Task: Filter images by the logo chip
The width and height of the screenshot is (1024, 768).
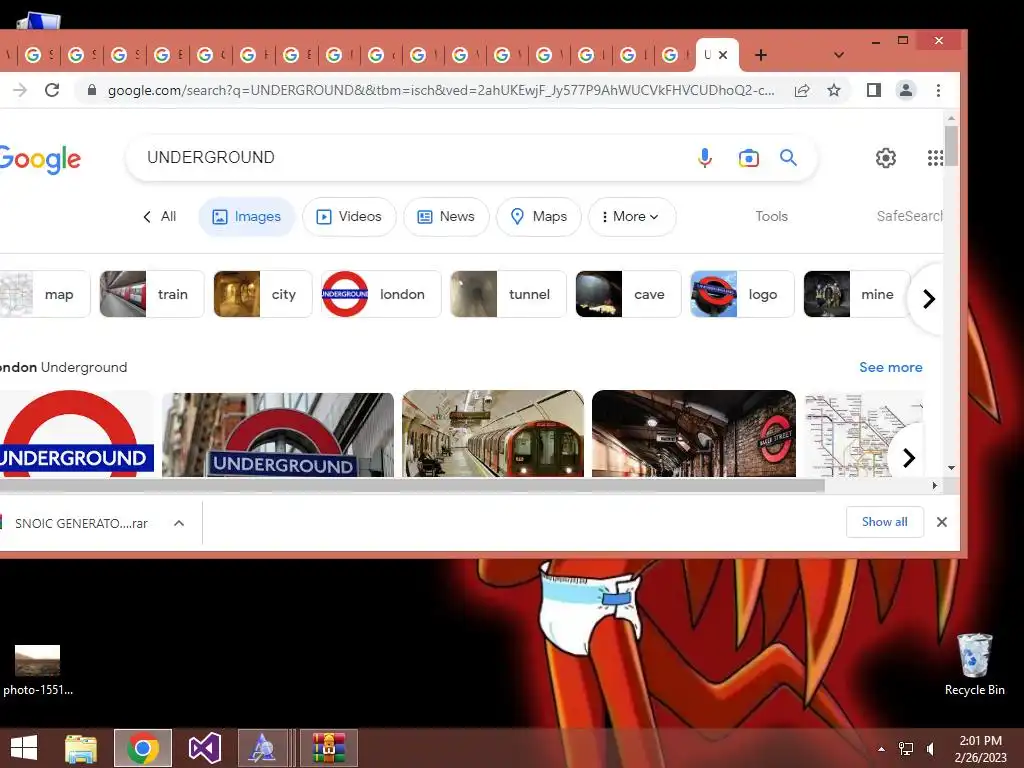Action: [743, 294]
